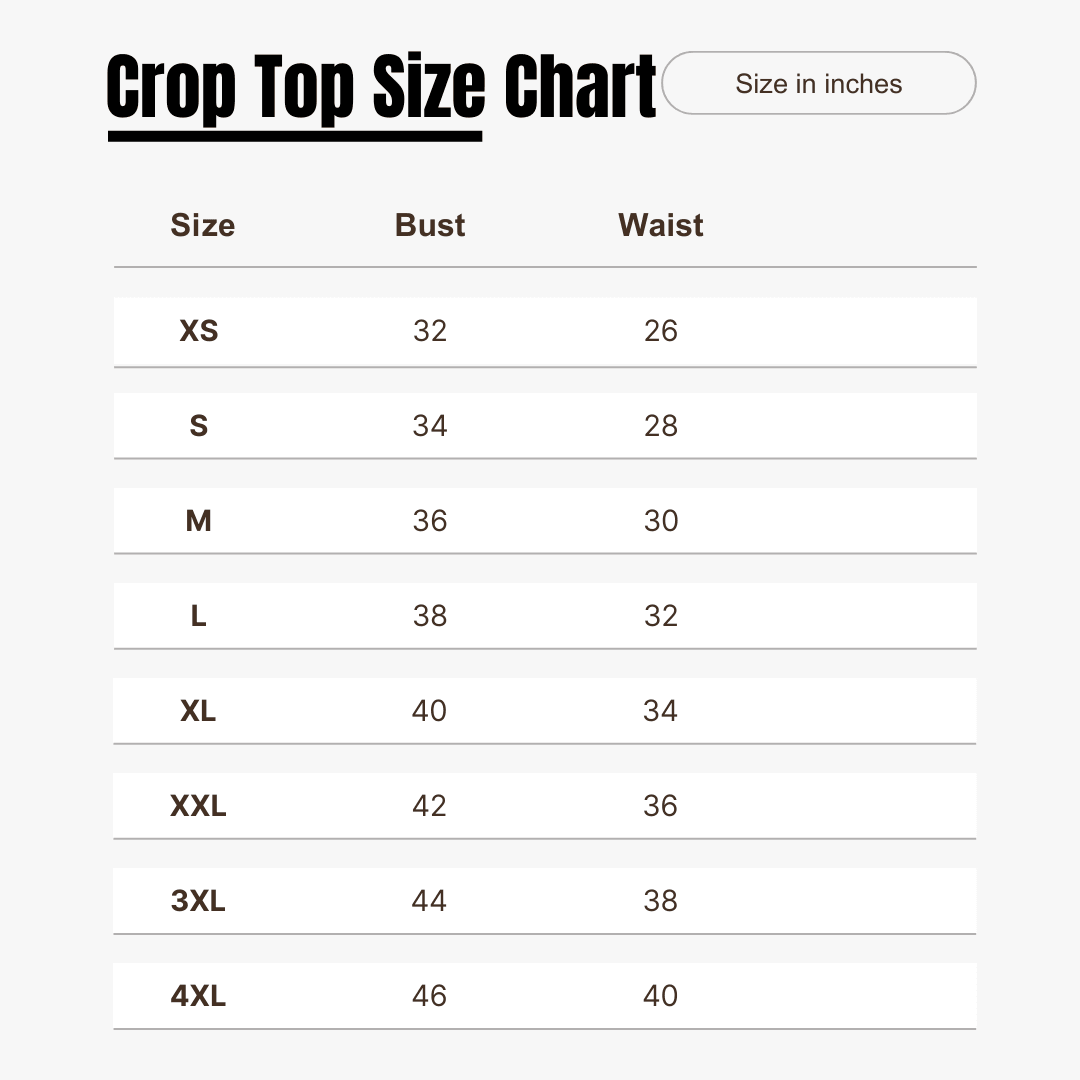Select bust value 36 in M row
The width and height of the screenshot is (1080, 1080).
point(430,521)
